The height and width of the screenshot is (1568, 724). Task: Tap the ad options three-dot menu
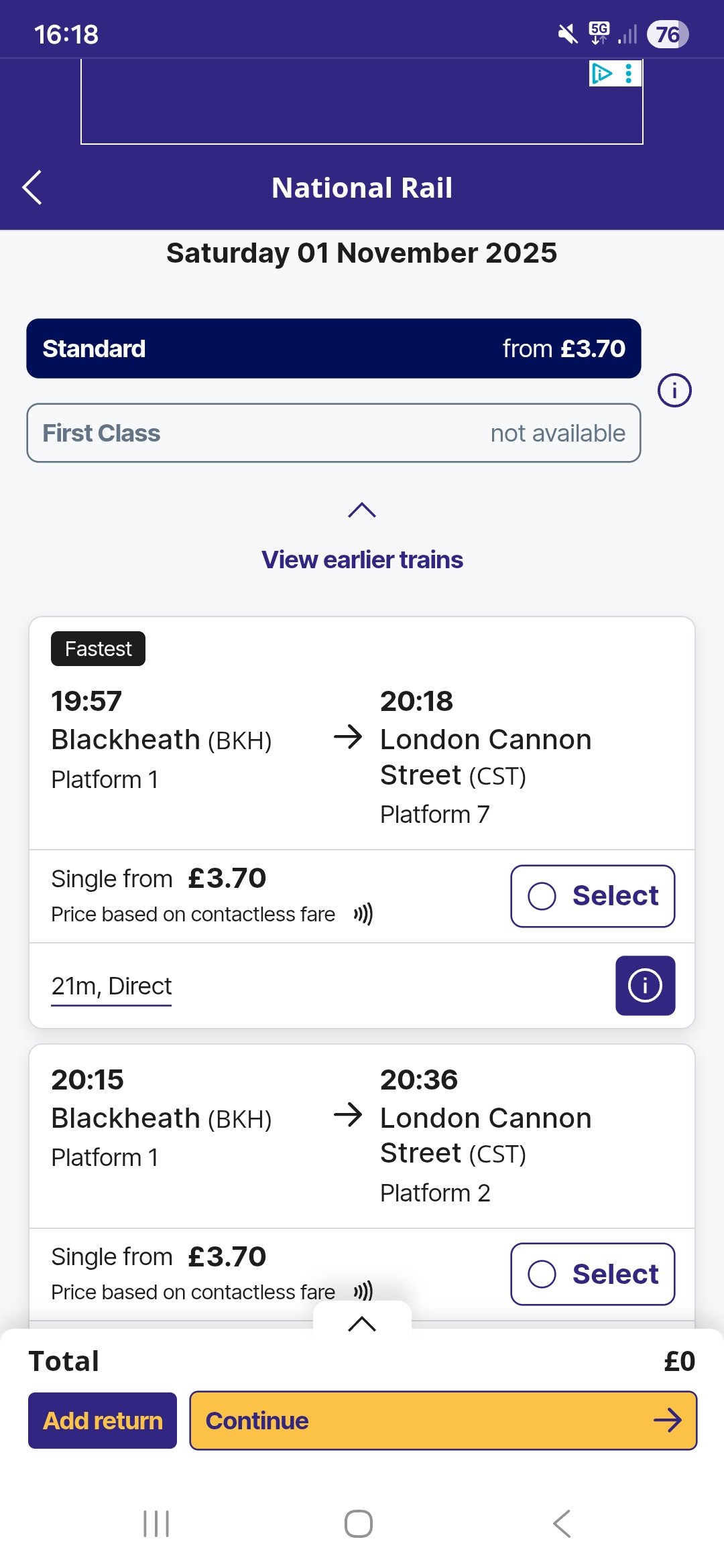pos(629,73)
